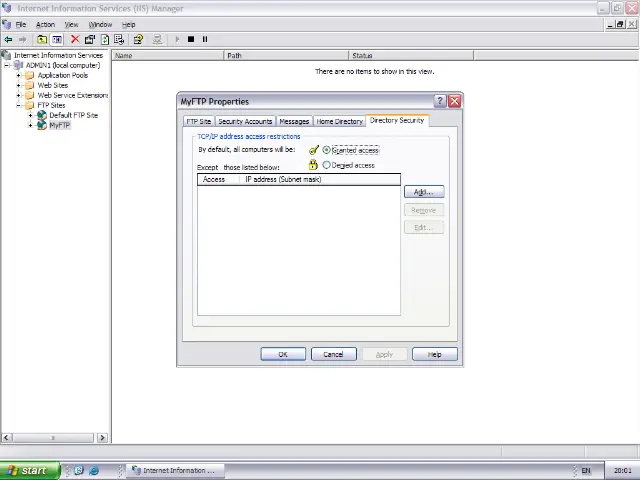Click the Help button in the dialog
This screenshot has height=480, width=640.
tap(435, 354)
